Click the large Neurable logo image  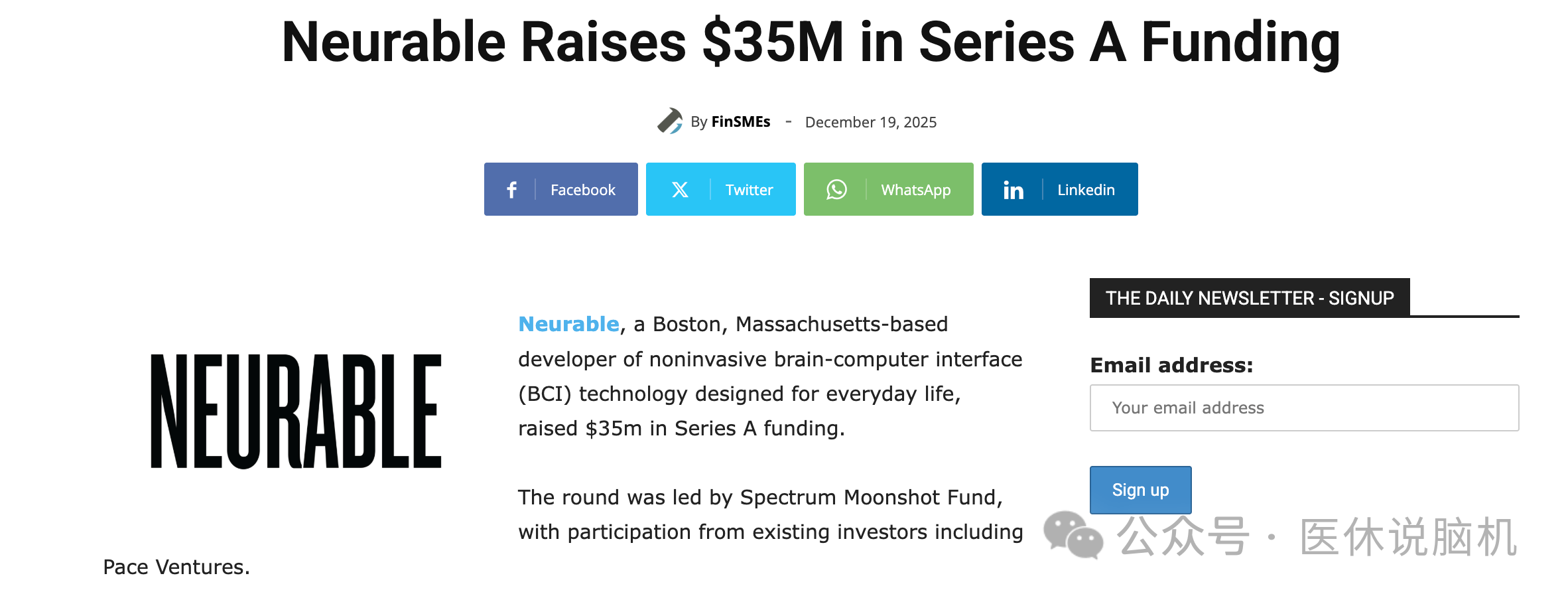[x=296, y=411]
